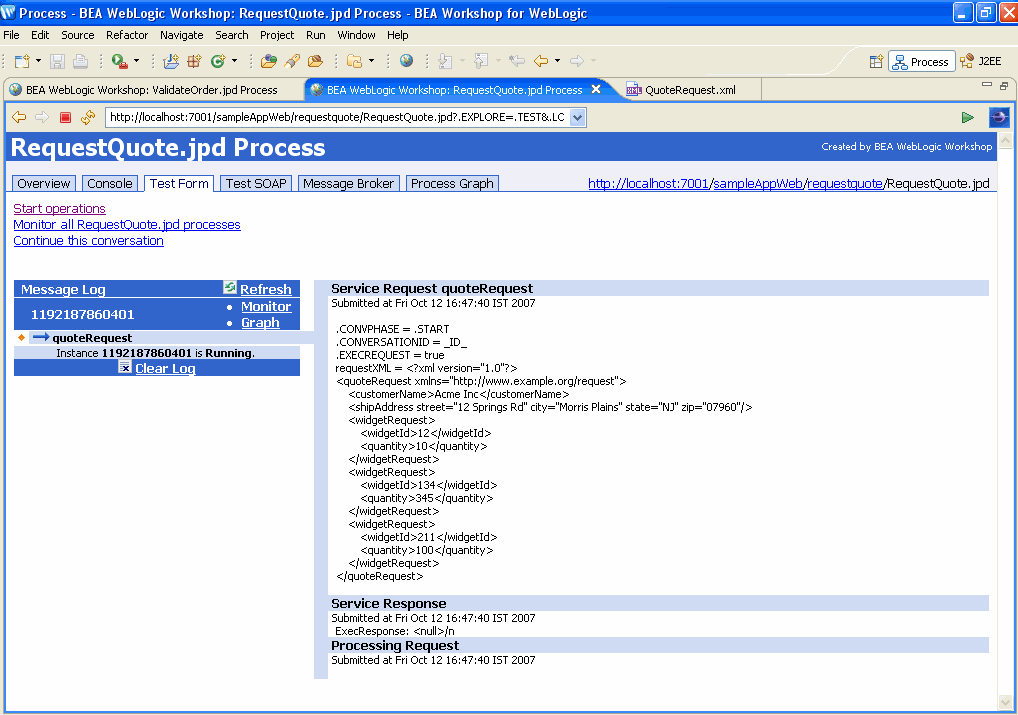The image size is (1018, 715).
Task: Click the browser Forward arrow icon
Action: [42, 117]
